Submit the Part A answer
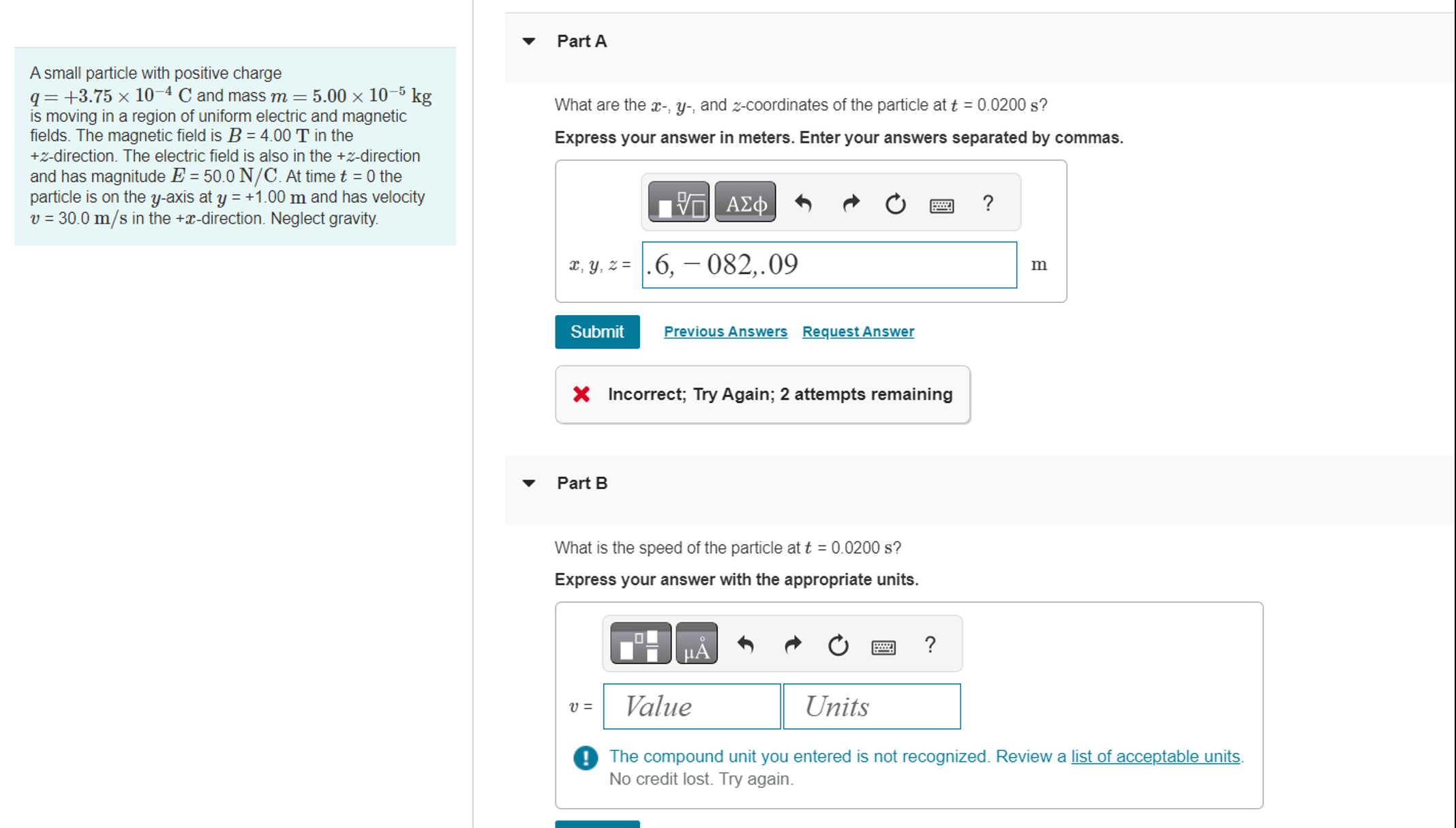This screenshot has height=828, width=1456. 596,331
